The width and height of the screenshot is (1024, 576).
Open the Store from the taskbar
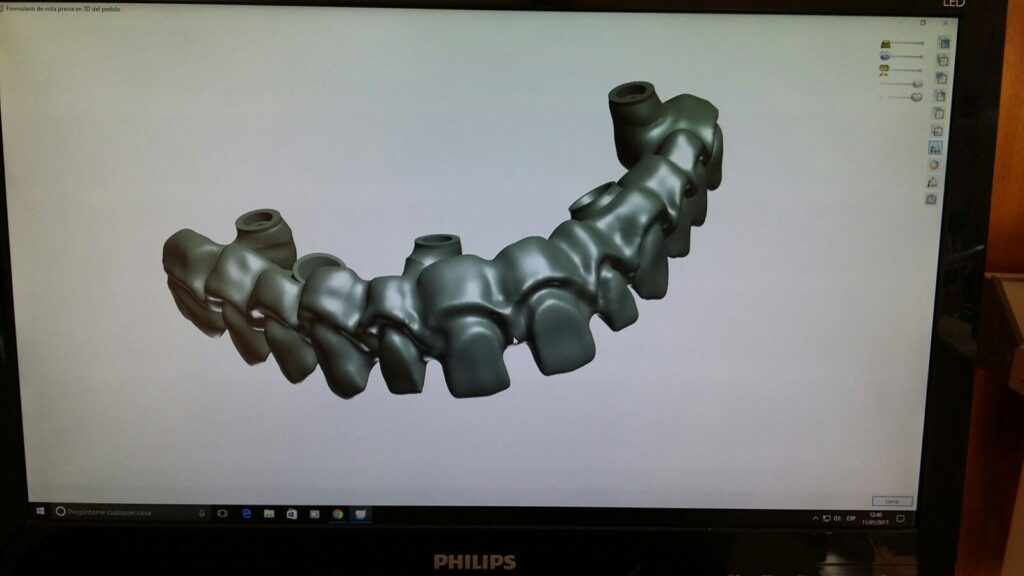[x=292, y=514]
